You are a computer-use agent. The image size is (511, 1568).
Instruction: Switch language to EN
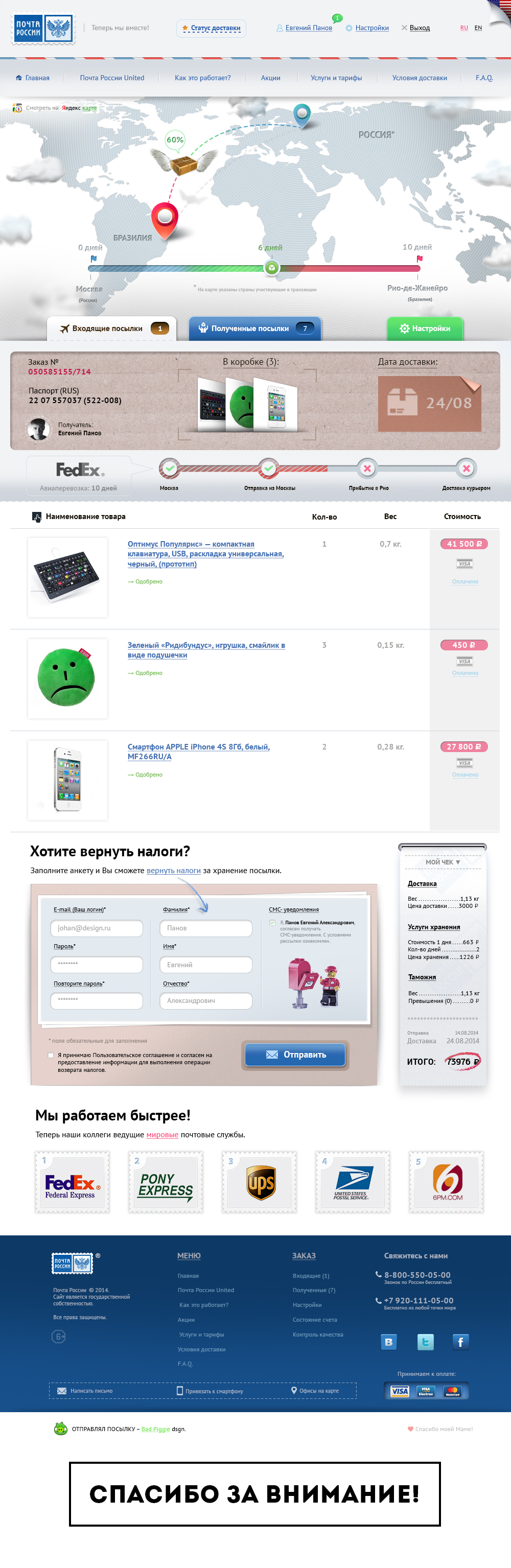(x=478, y=28)
